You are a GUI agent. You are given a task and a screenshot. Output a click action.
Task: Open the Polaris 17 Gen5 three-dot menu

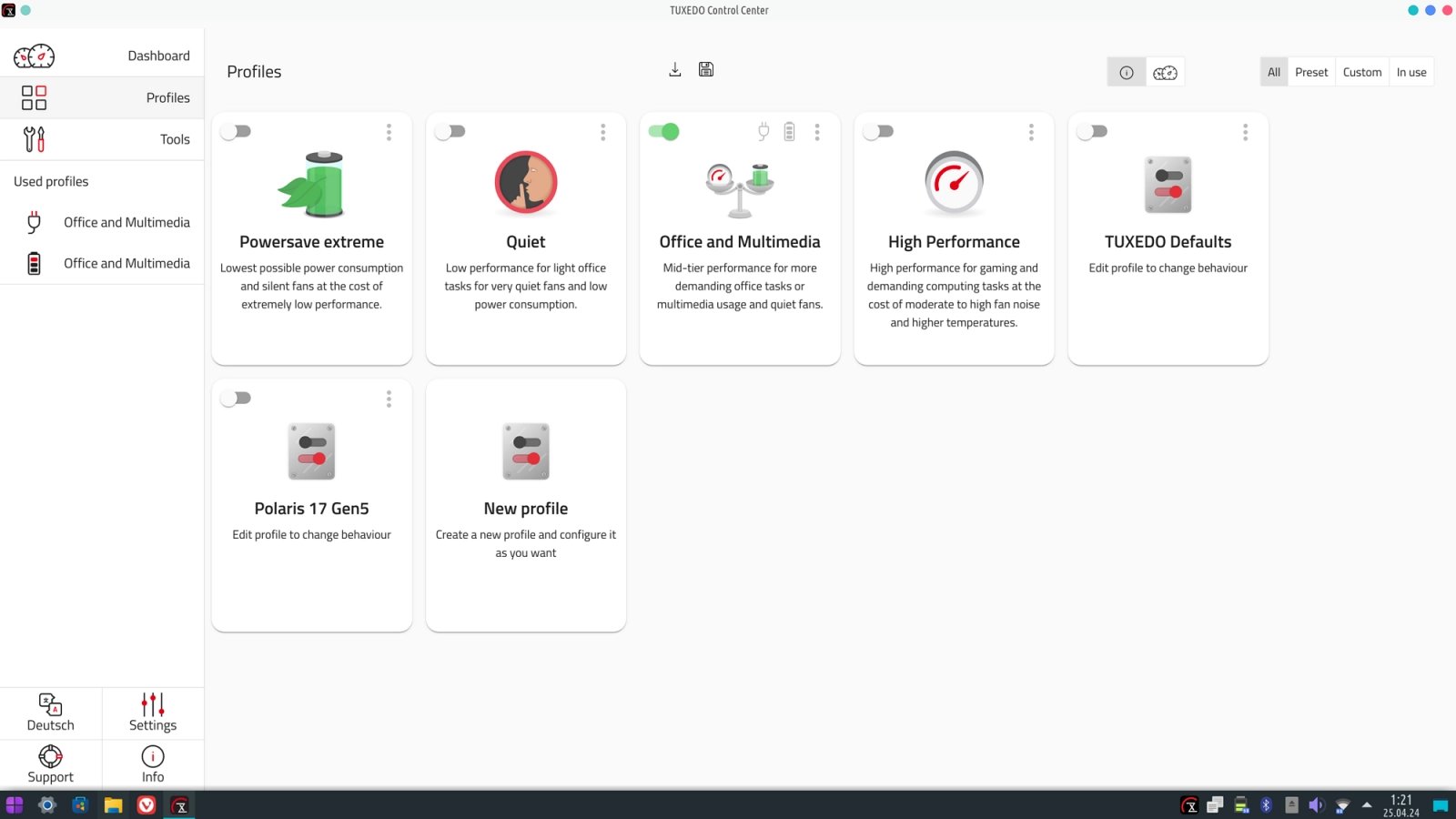pyautogui.click(x=389, y=399)
